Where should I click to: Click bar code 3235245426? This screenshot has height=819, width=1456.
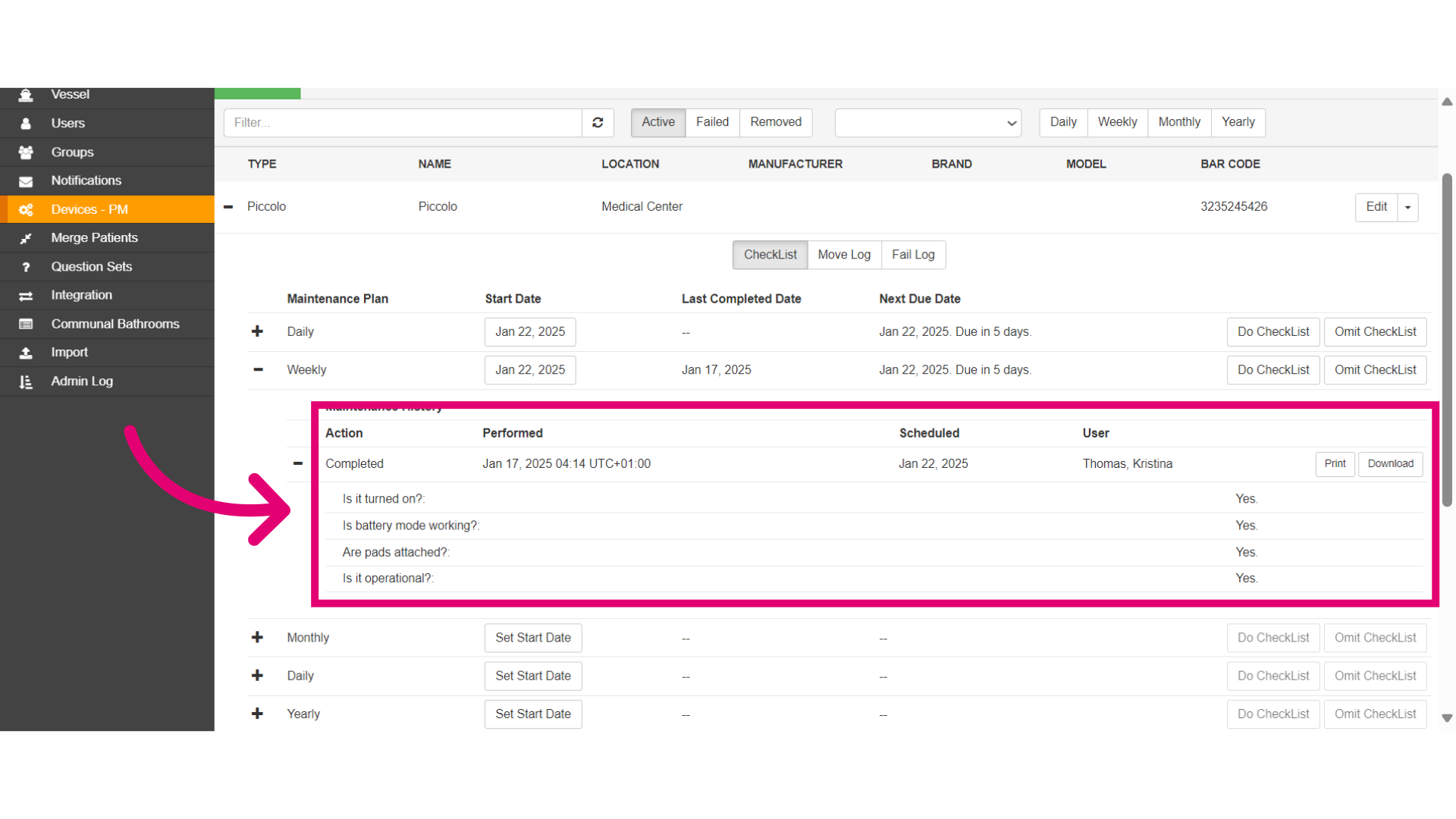[x=1234, y=206]
